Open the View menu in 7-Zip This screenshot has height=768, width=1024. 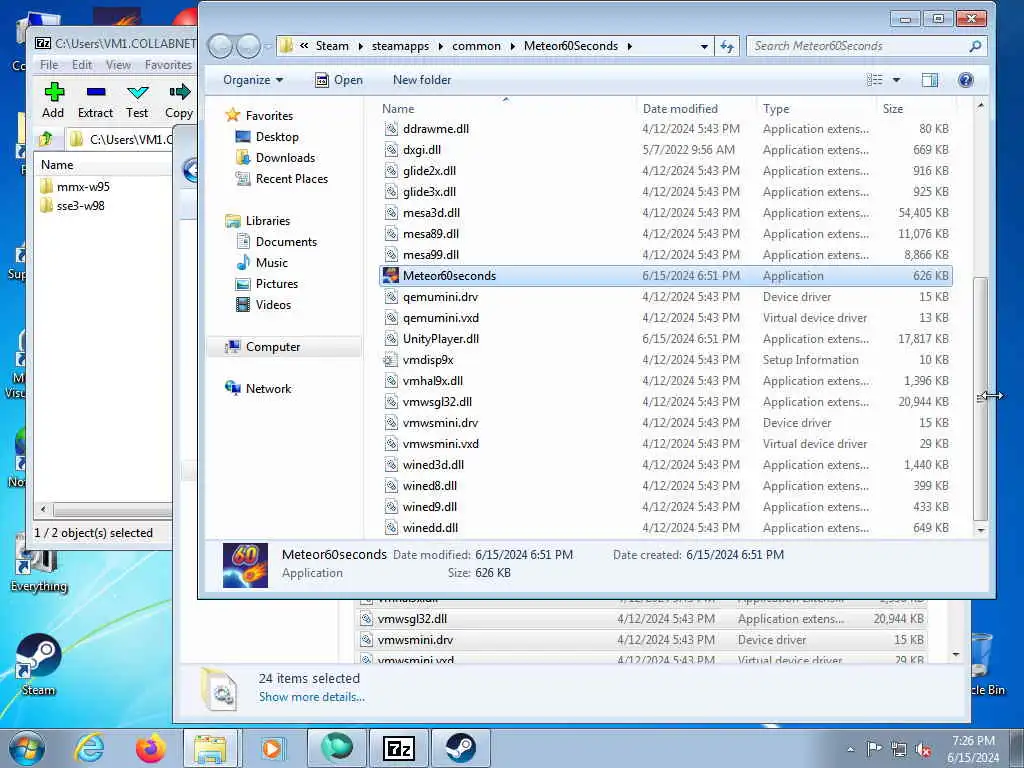point(118,65)
